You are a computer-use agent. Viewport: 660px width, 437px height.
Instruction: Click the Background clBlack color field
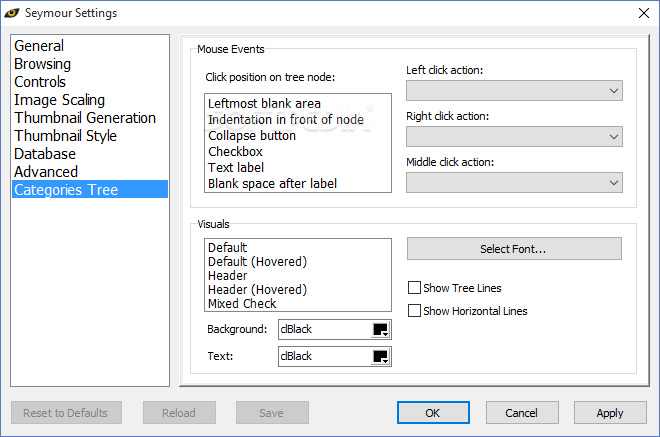335,329
